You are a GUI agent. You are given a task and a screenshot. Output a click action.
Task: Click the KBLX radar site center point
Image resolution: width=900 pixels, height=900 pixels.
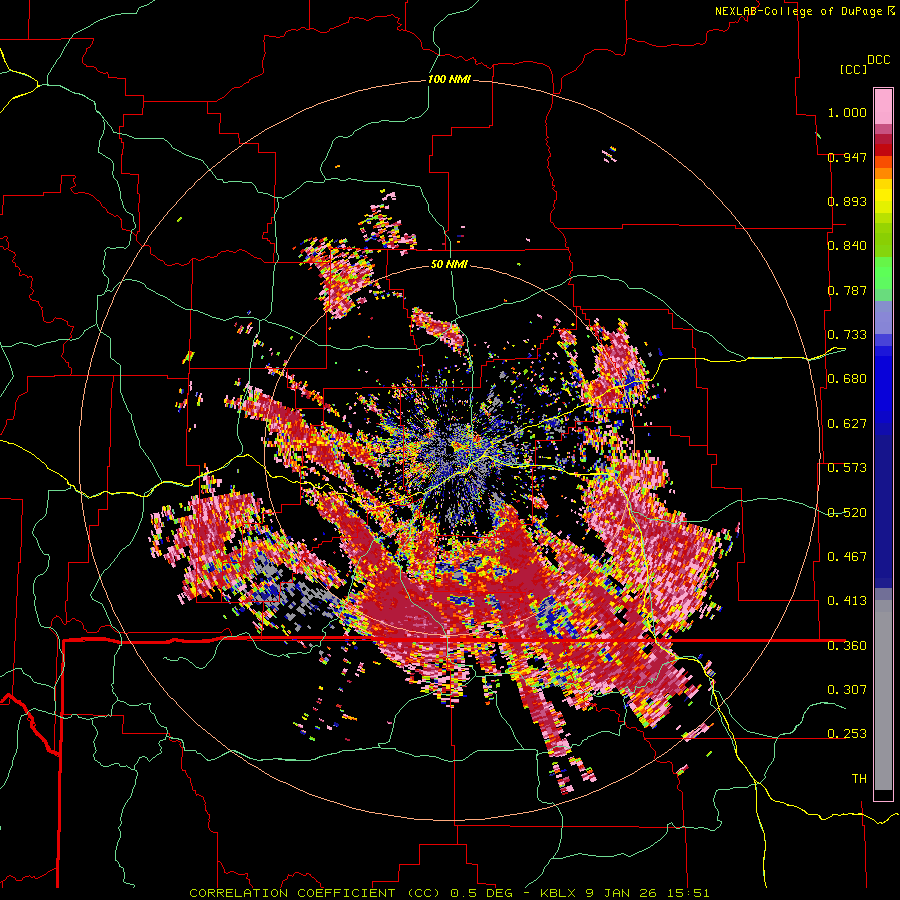pos(451,451)
